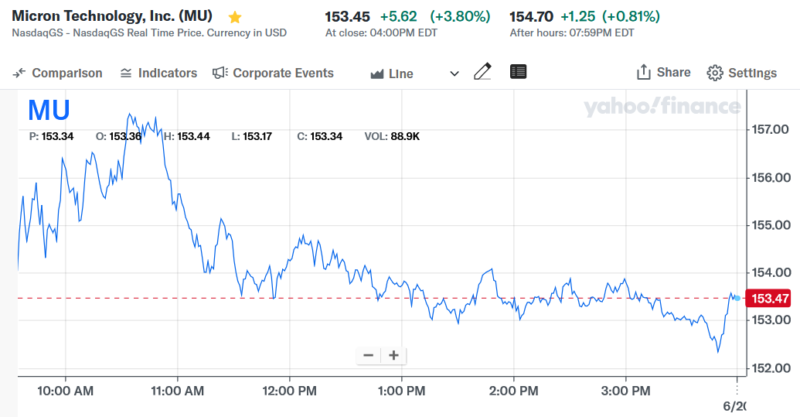The width and height of the screenshot is (800, 417).
Task: Click the gold watchlist star
Action: [235, 17]
